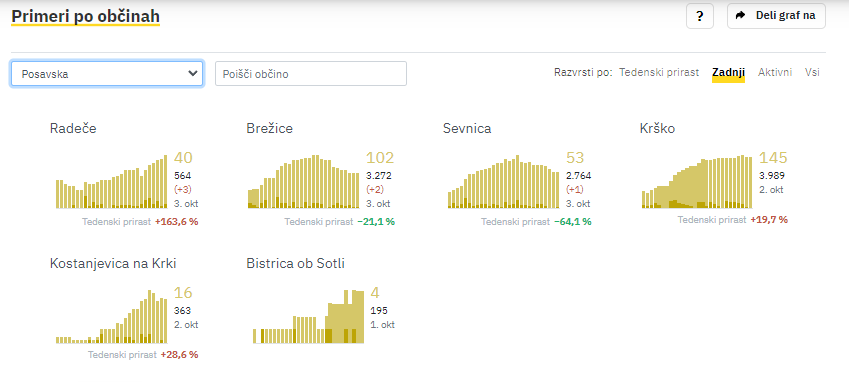Screen dimensions: 849x382
Task: Sort by Tedenski prirast
Action: (659, 72)
